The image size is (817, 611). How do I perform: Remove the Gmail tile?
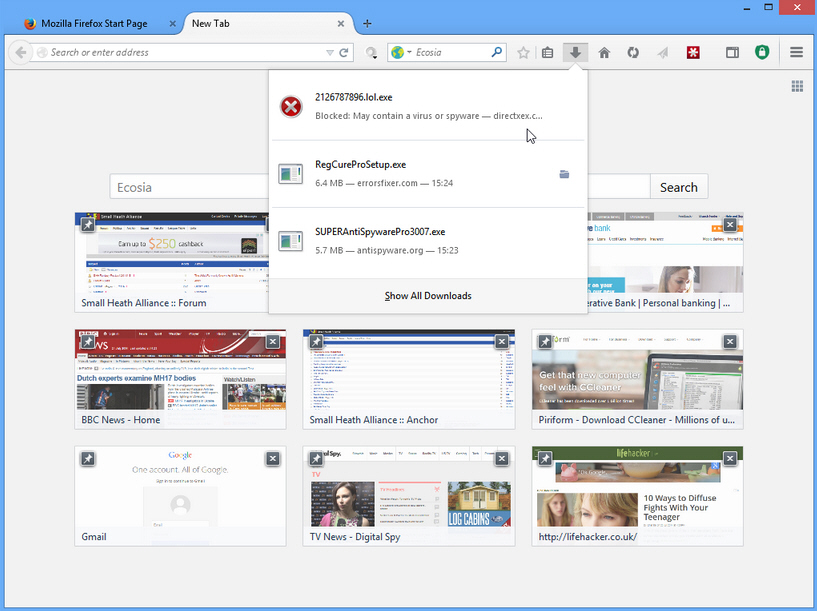click(273, 458)
